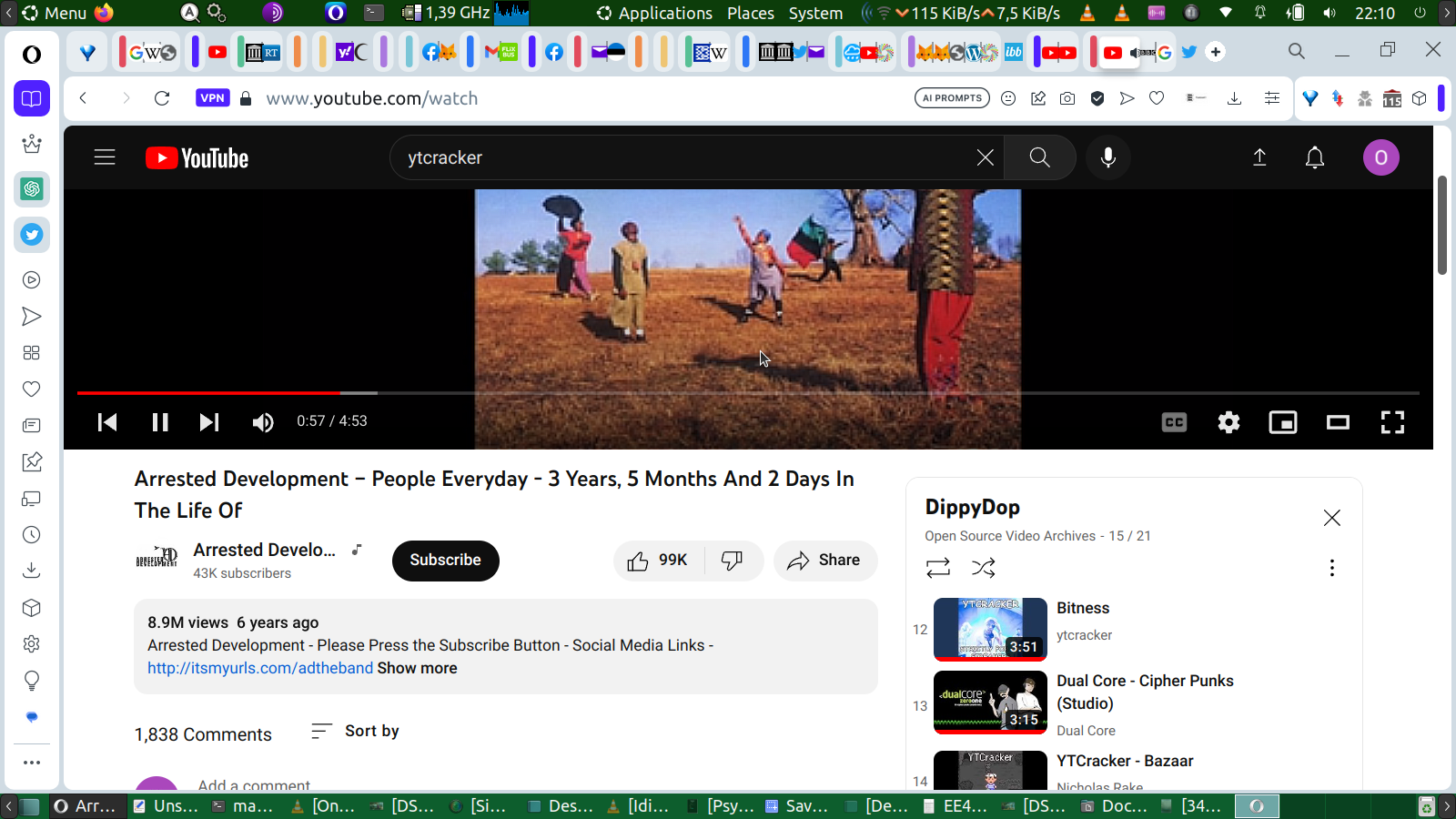This screenshot has width=1456, height=819.
Task: Toggle closed captions on the video
Action: pos(1174,422)
